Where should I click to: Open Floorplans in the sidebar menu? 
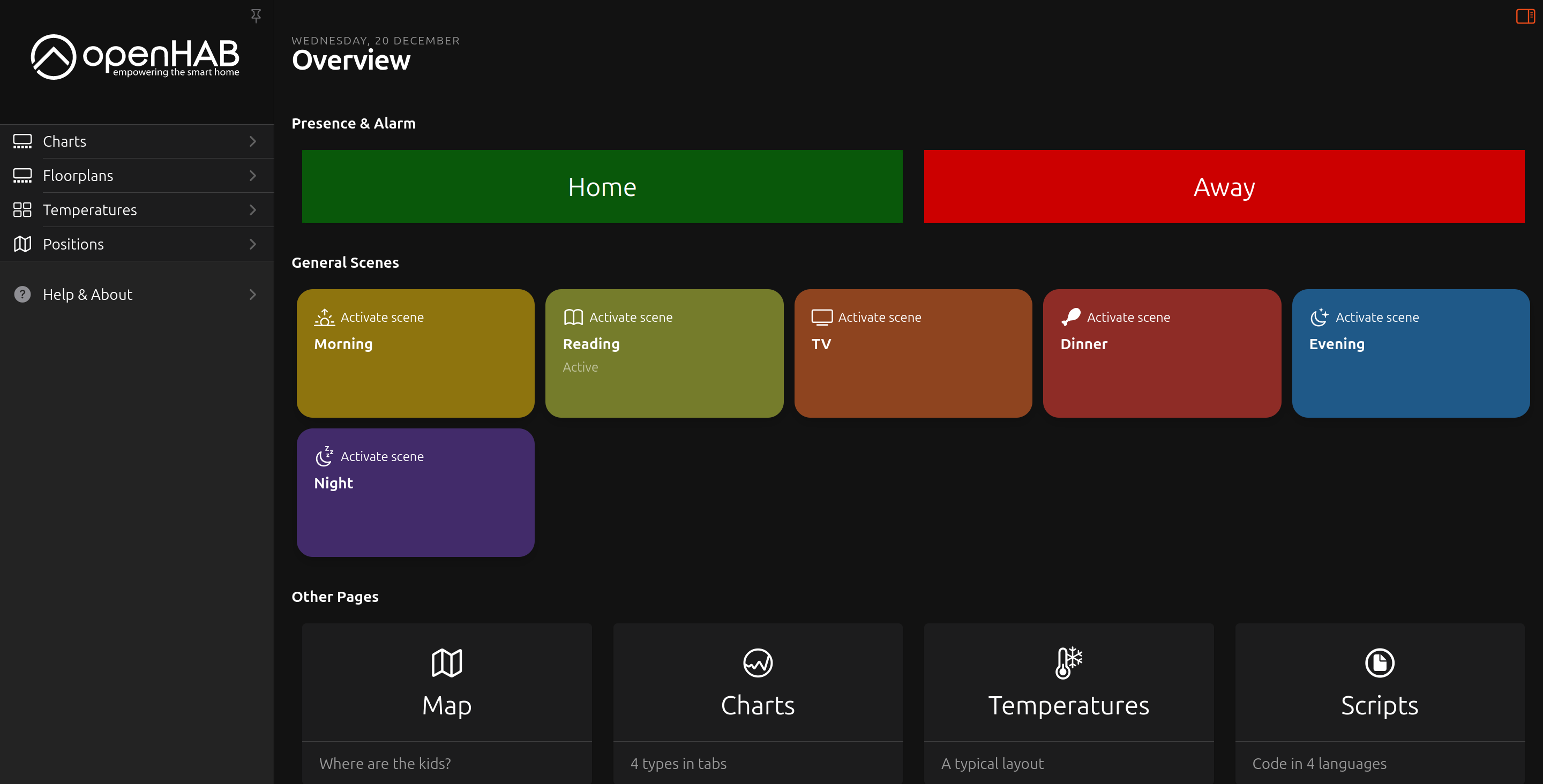click(137, 176)
